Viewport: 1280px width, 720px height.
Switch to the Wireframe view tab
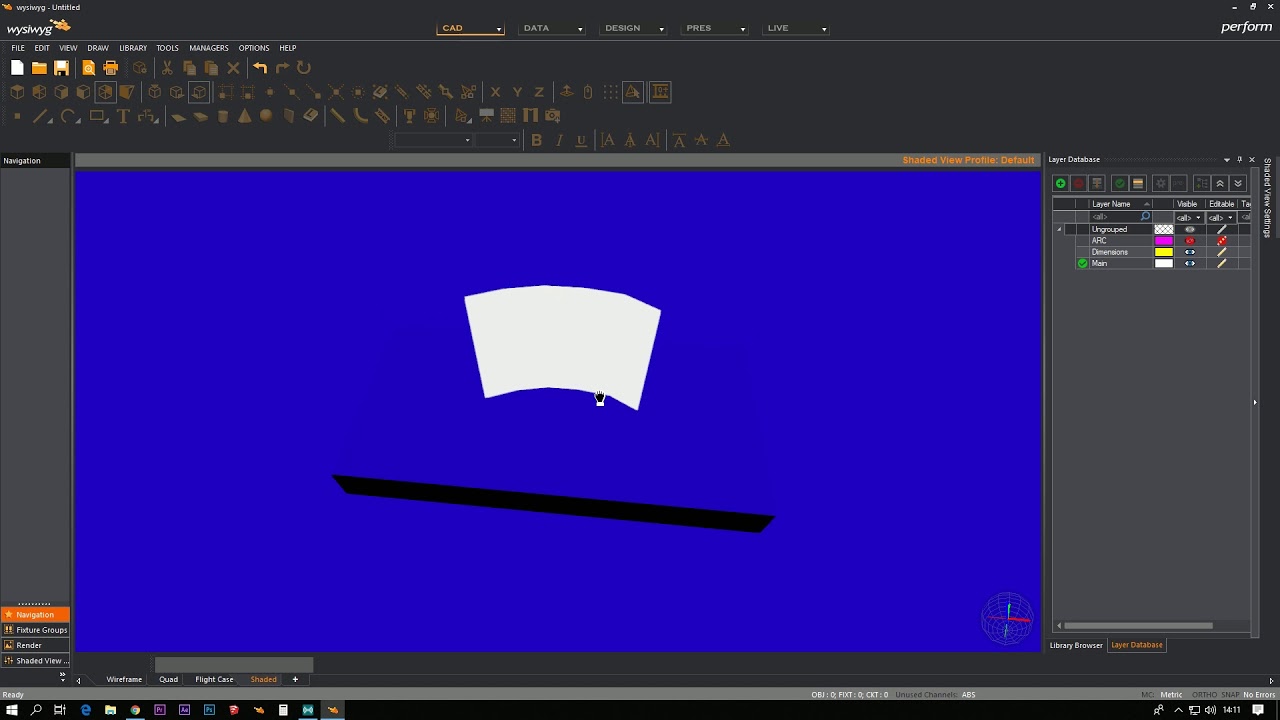click(124, 680)
